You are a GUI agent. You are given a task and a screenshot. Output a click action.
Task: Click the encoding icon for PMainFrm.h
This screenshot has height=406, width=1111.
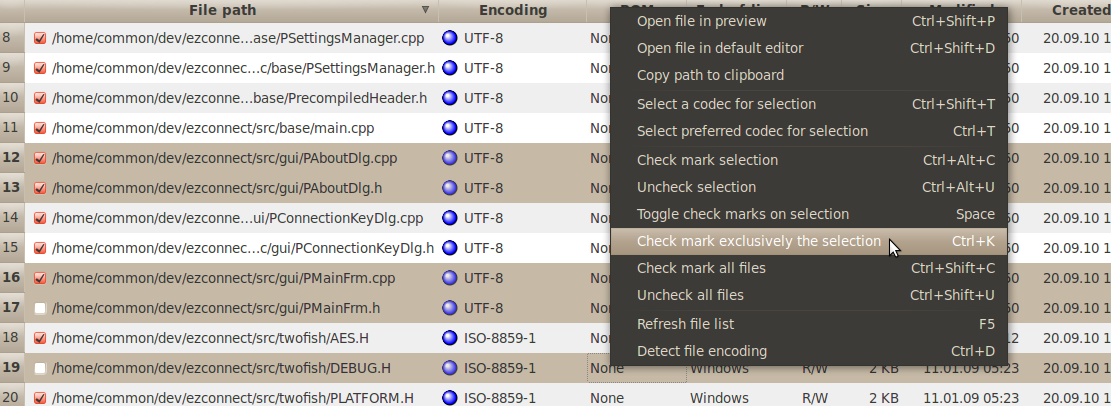(x=450, y=308)
